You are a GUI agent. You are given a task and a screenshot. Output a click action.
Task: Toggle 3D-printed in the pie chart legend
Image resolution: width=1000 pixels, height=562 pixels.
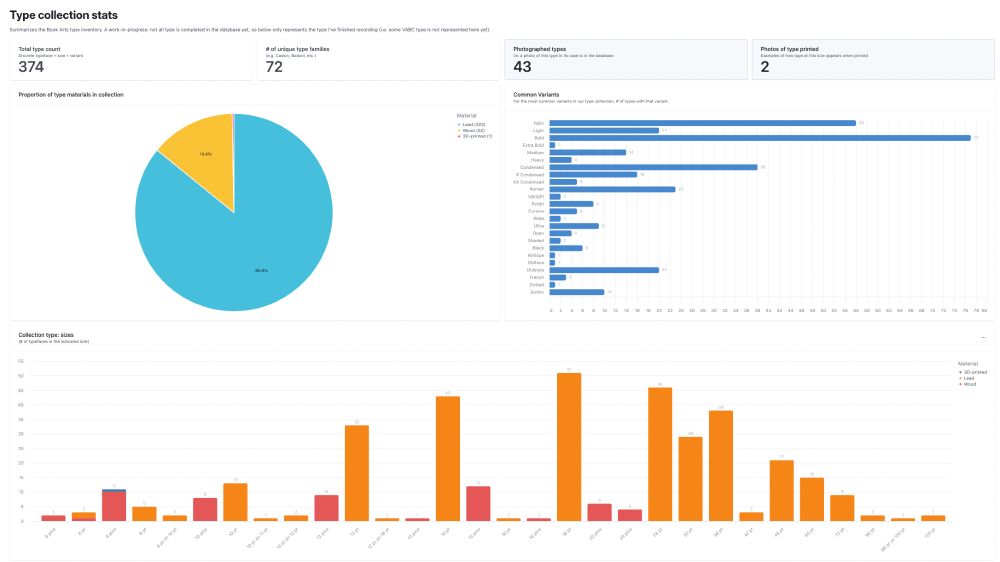click(474, 136)
